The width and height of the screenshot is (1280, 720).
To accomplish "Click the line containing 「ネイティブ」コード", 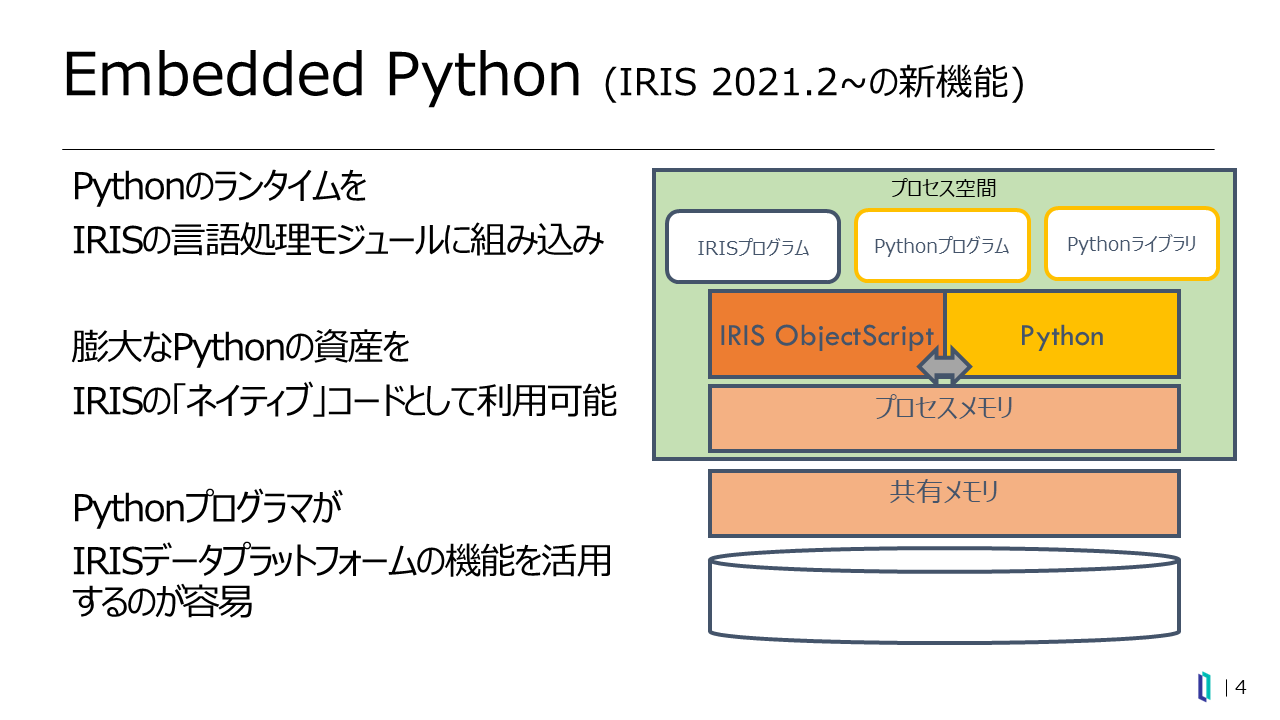I will (344, 401).
